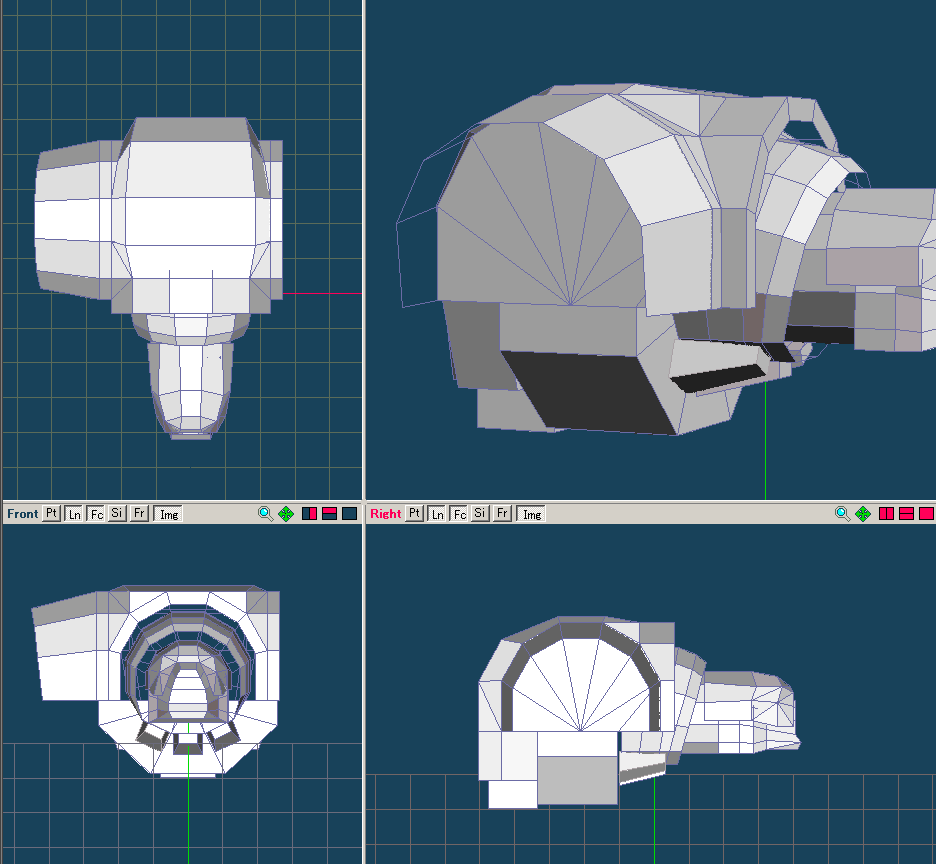Screen dimensions: 936x864
Task: Click the zoom magnifier in Right view toolbar
Action: tap(843, 513)
